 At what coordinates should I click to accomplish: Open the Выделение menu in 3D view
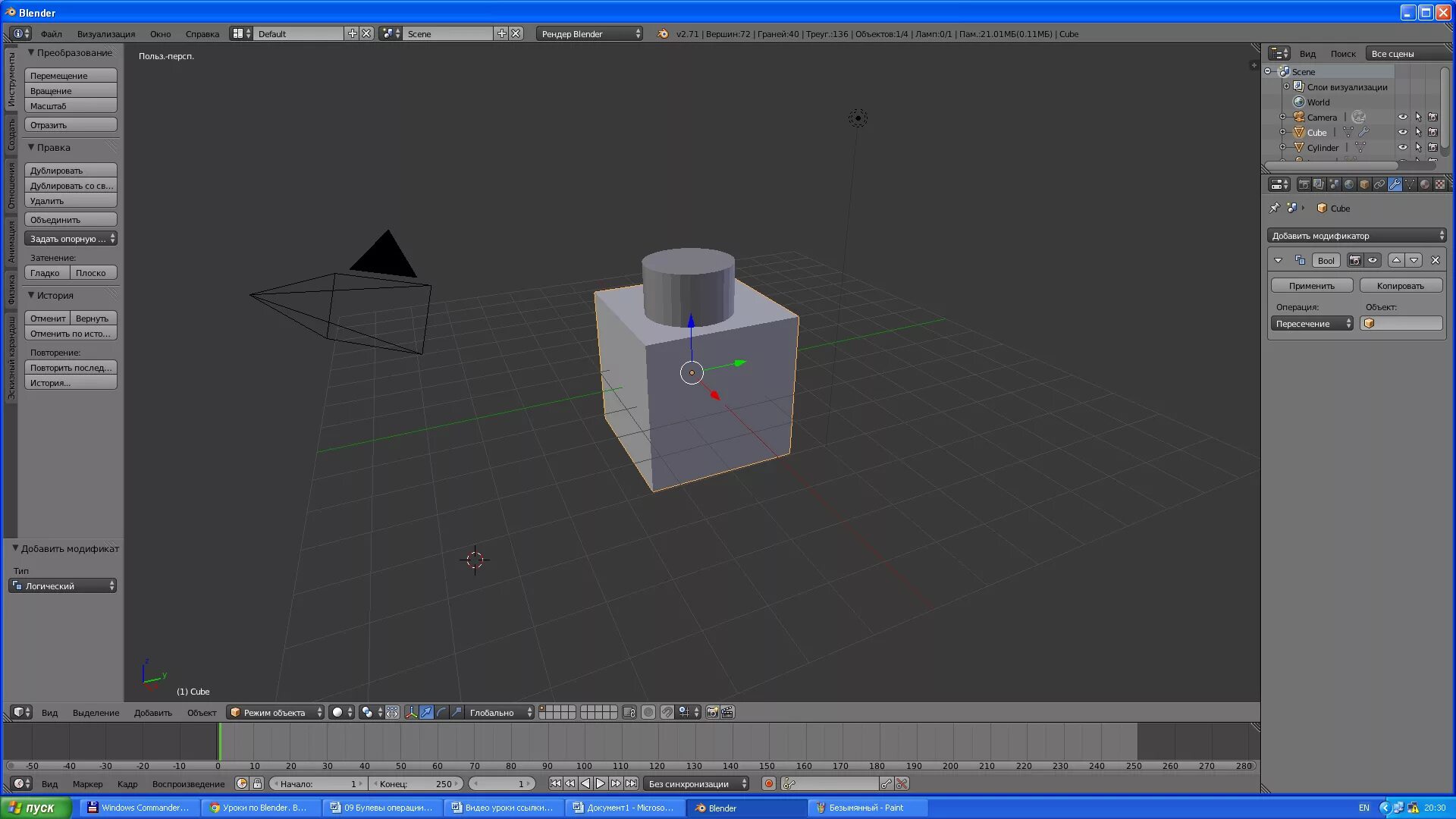coord(96,712)
